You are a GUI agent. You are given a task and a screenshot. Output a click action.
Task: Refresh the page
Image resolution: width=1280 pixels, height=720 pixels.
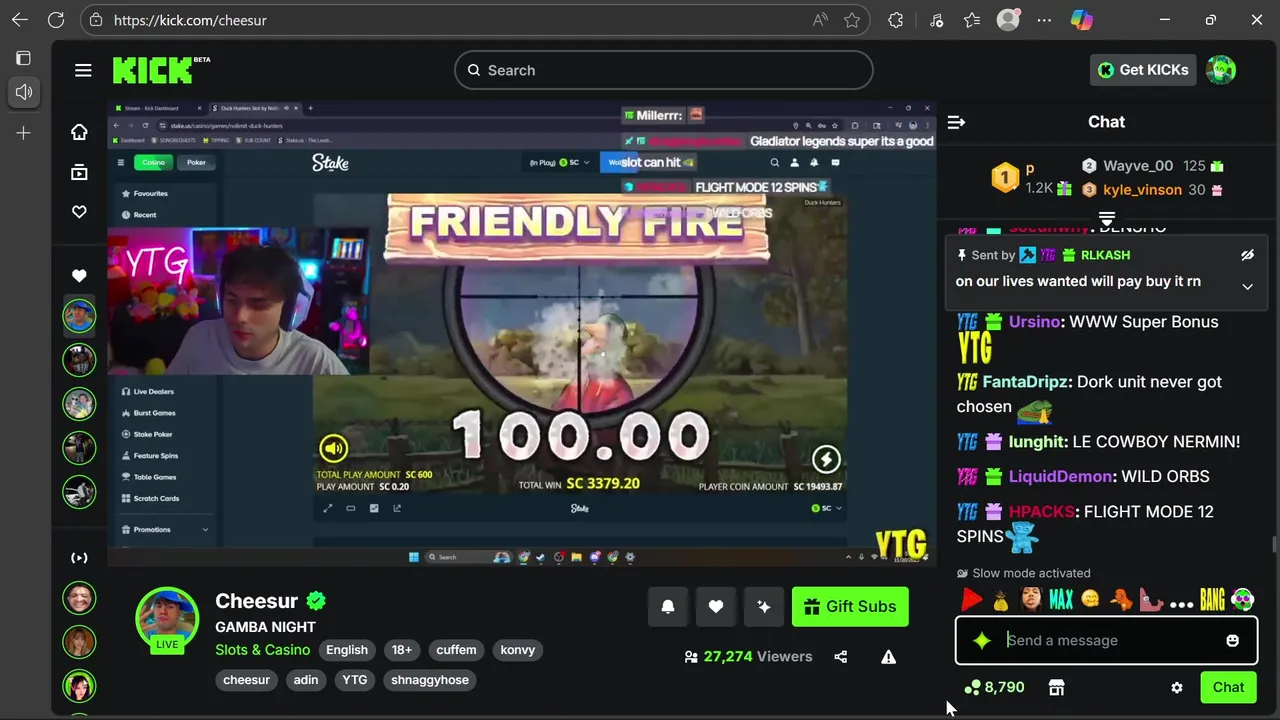coord(56,20)
